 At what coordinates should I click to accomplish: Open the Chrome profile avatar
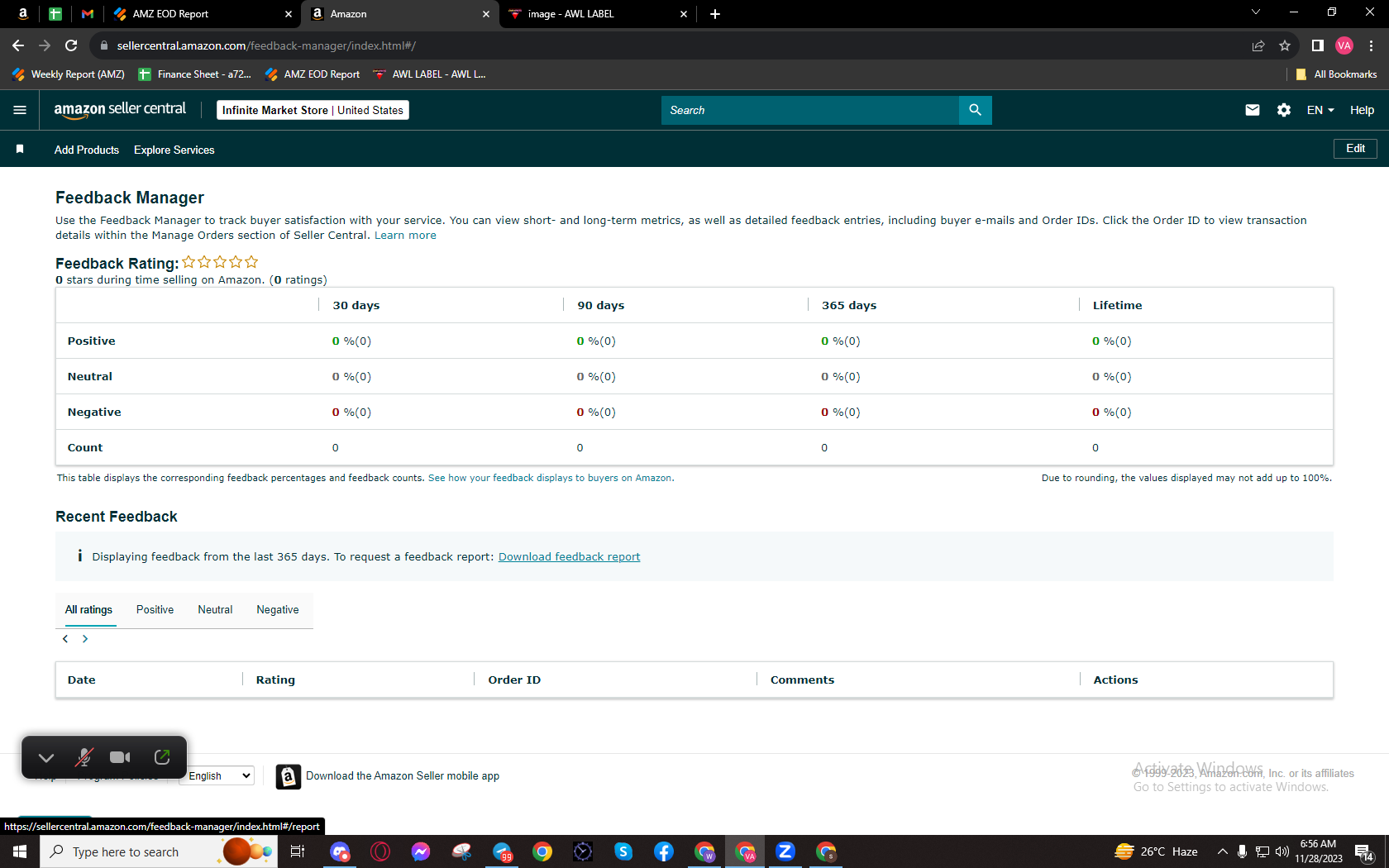click(1344, 45)
